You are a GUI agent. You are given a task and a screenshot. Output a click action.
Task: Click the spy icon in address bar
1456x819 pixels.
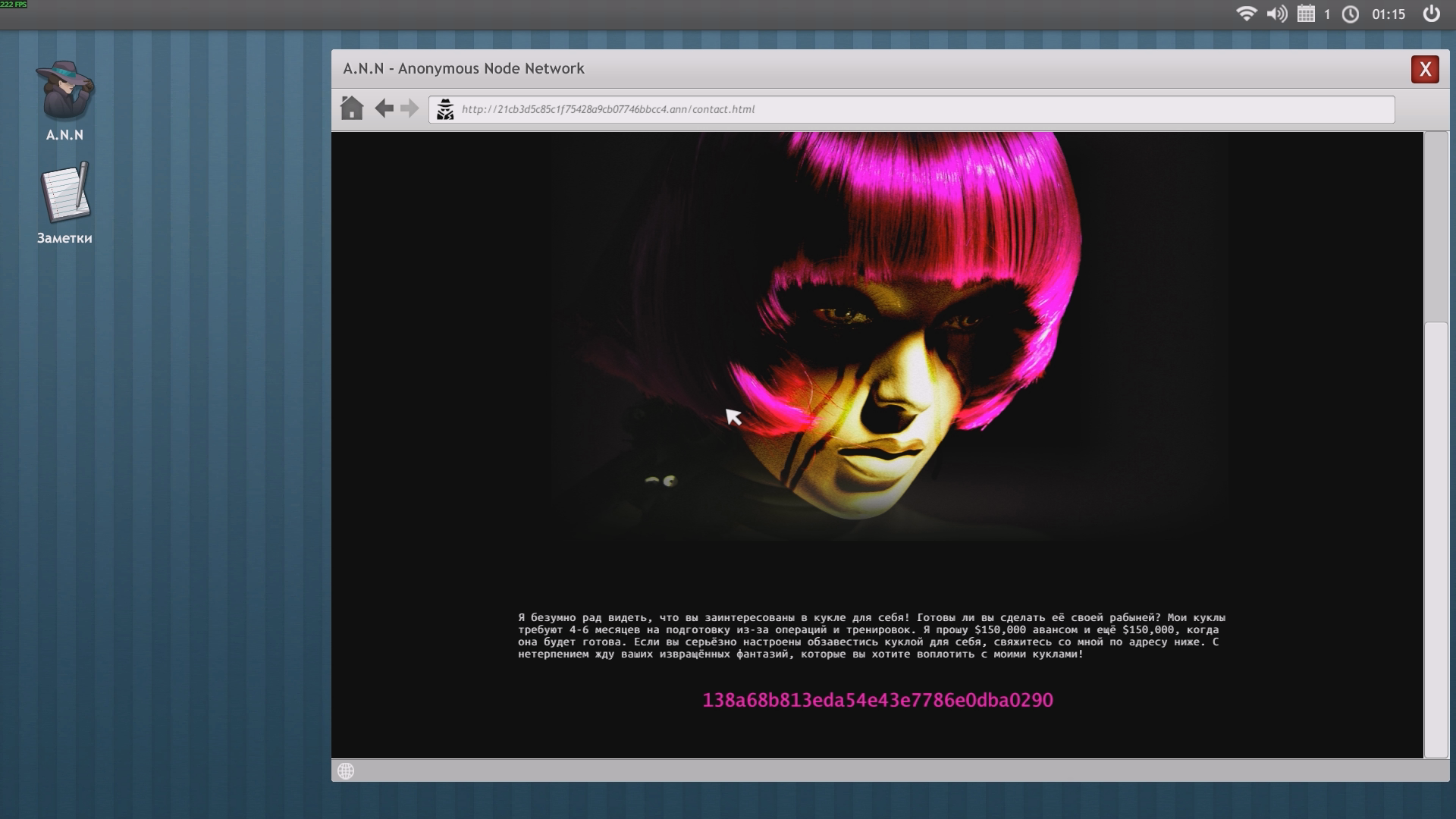pyautogui.click(x=445, y=109)
